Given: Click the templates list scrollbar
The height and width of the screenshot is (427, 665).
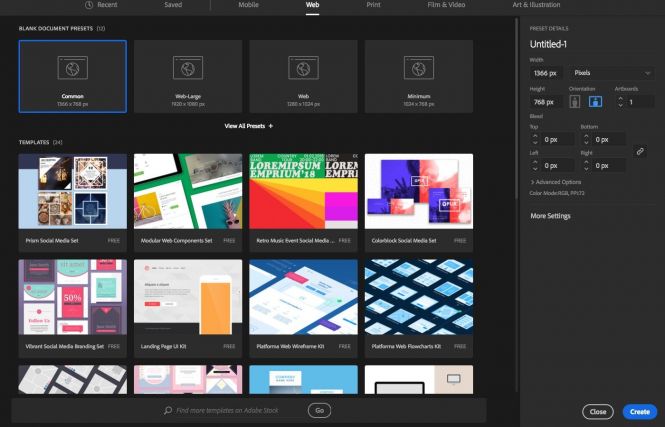Looking at the screenshot, I should click(x=516, y=108).
